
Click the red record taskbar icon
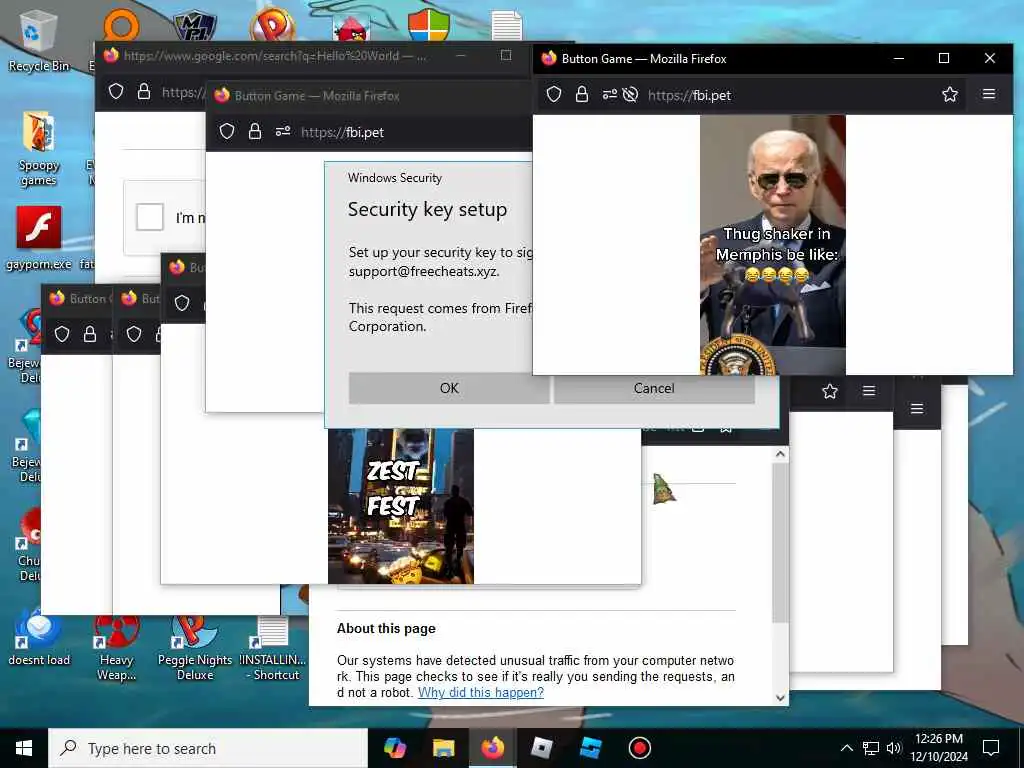pos(639,748)
